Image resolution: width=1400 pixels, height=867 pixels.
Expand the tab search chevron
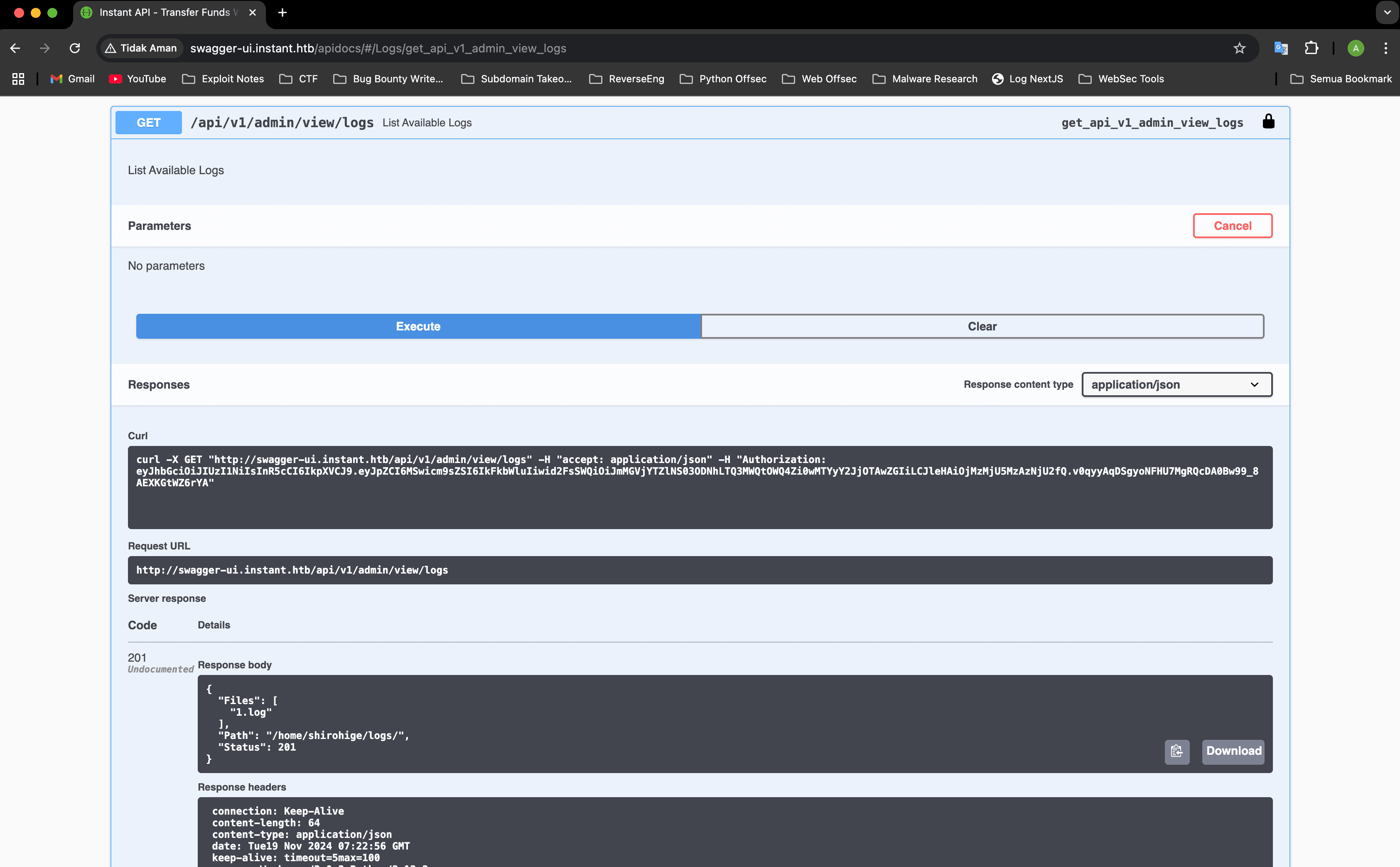[1387, 12]
